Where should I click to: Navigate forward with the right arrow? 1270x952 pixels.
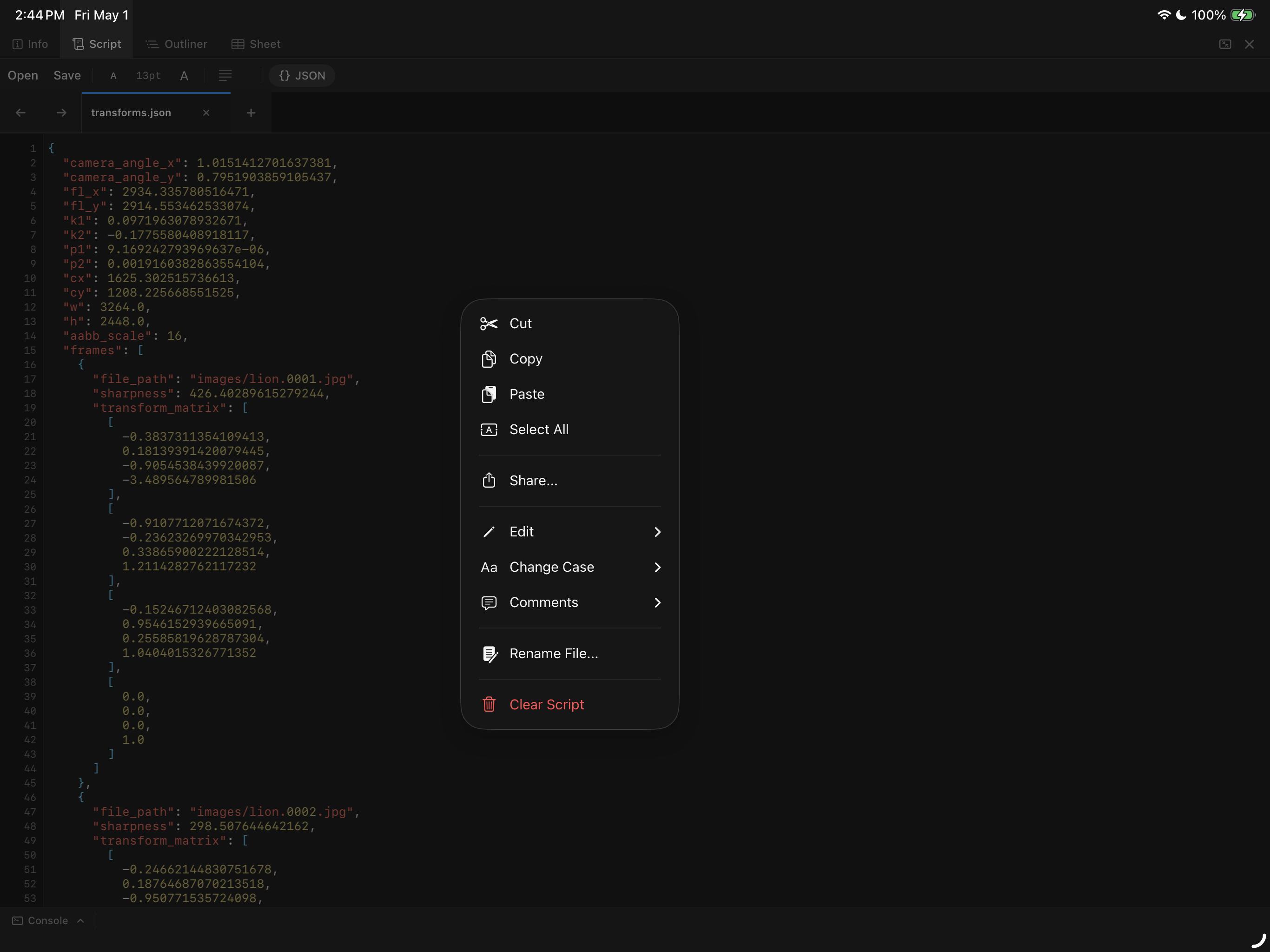61,112
